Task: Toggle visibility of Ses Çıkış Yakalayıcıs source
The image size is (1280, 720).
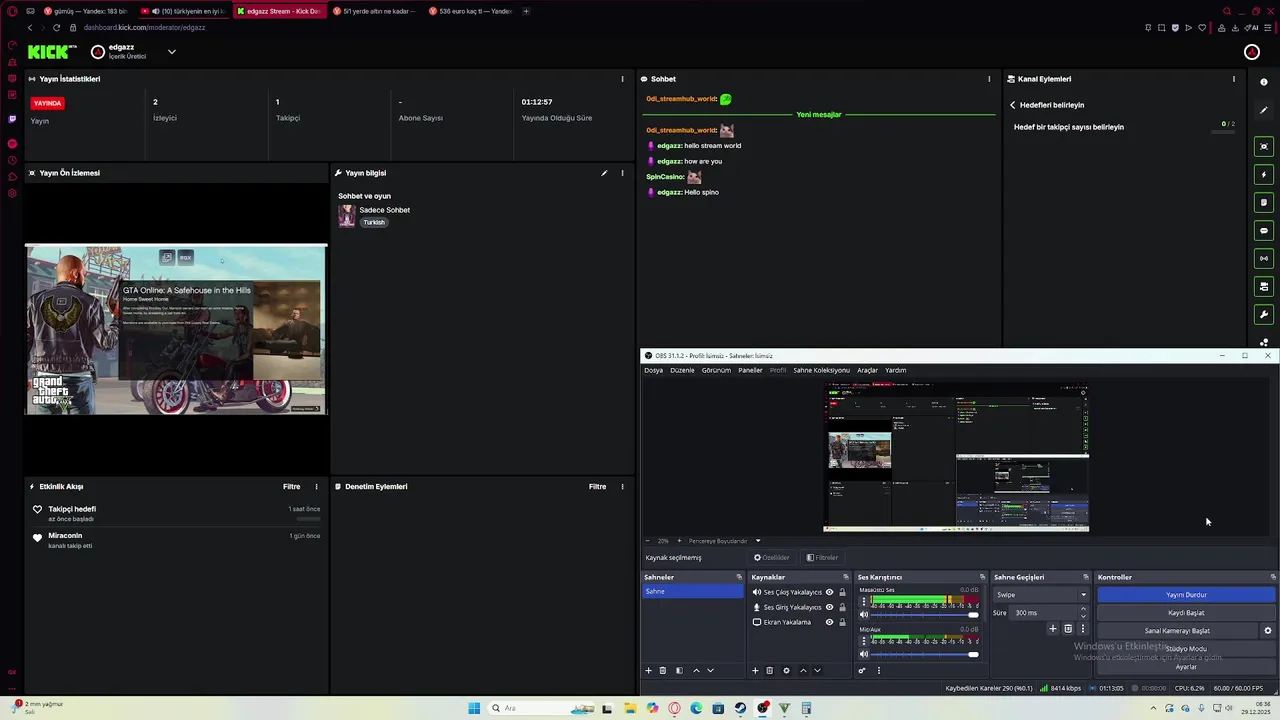Action: [x=829, y=592]
